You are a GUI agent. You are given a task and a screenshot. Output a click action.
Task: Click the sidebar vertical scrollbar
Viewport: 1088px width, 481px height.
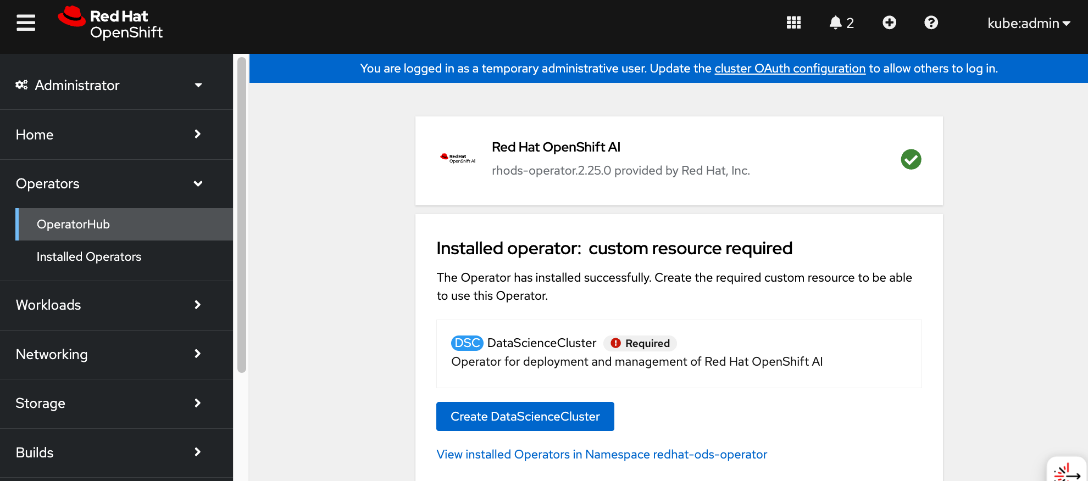click(241, 215)
